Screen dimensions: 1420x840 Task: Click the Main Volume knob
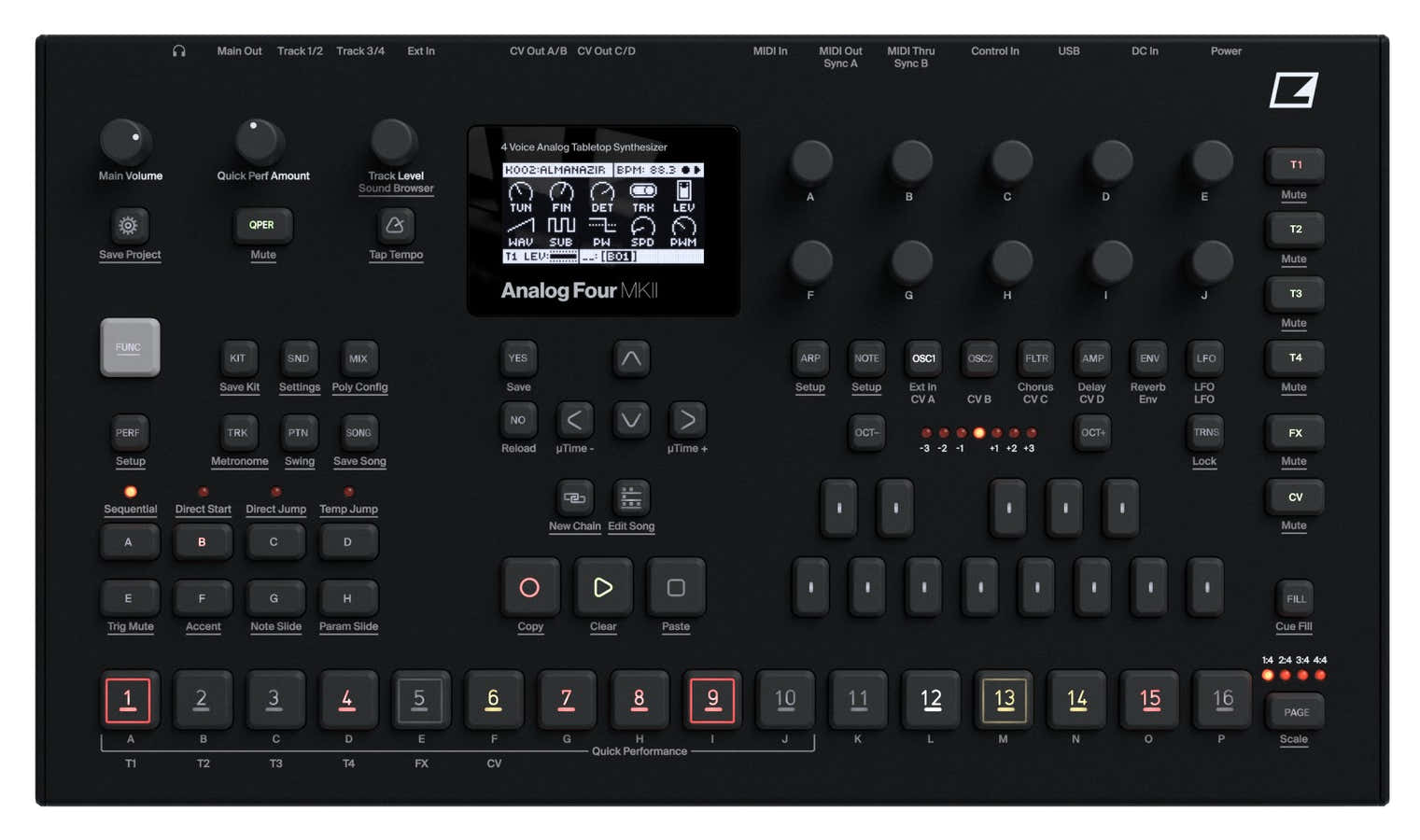pos(125,142)
